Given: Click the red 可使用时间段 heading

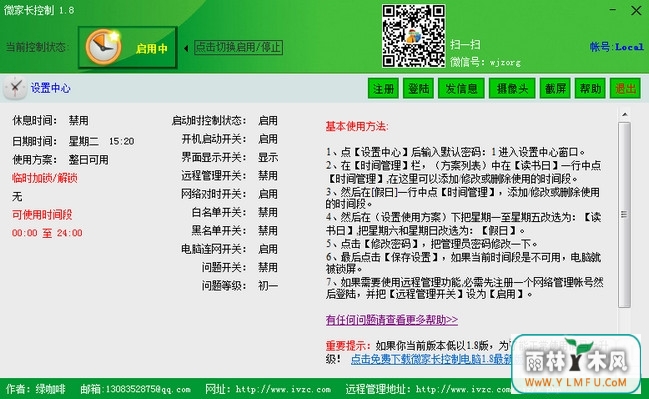Looking at the screenshot, I should coord(42,214).
